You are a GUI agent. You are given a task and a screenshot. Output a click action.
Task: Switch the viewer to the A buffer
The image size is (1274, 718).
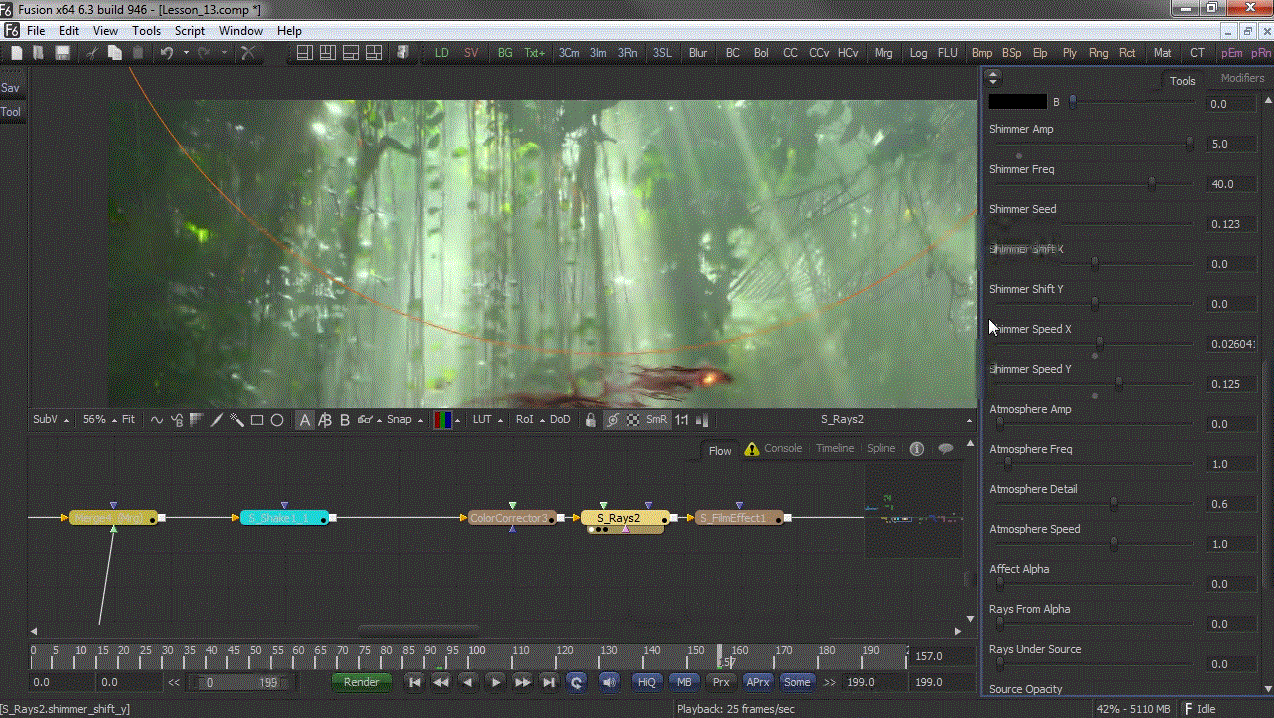(305, 420)
